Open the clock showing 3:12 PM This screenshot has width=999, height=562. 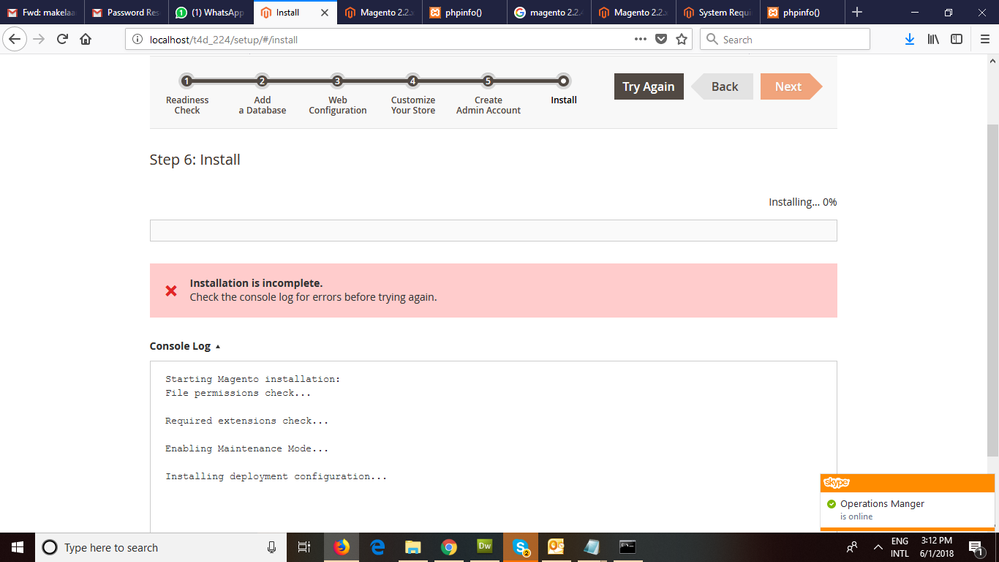point(937,547)
